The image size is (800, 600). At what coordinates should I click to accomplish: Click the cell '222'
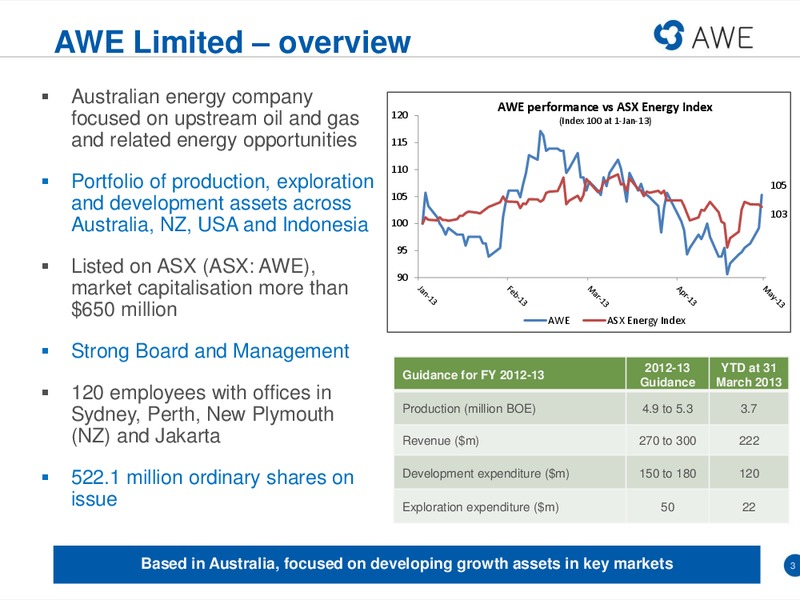point(749,441)
